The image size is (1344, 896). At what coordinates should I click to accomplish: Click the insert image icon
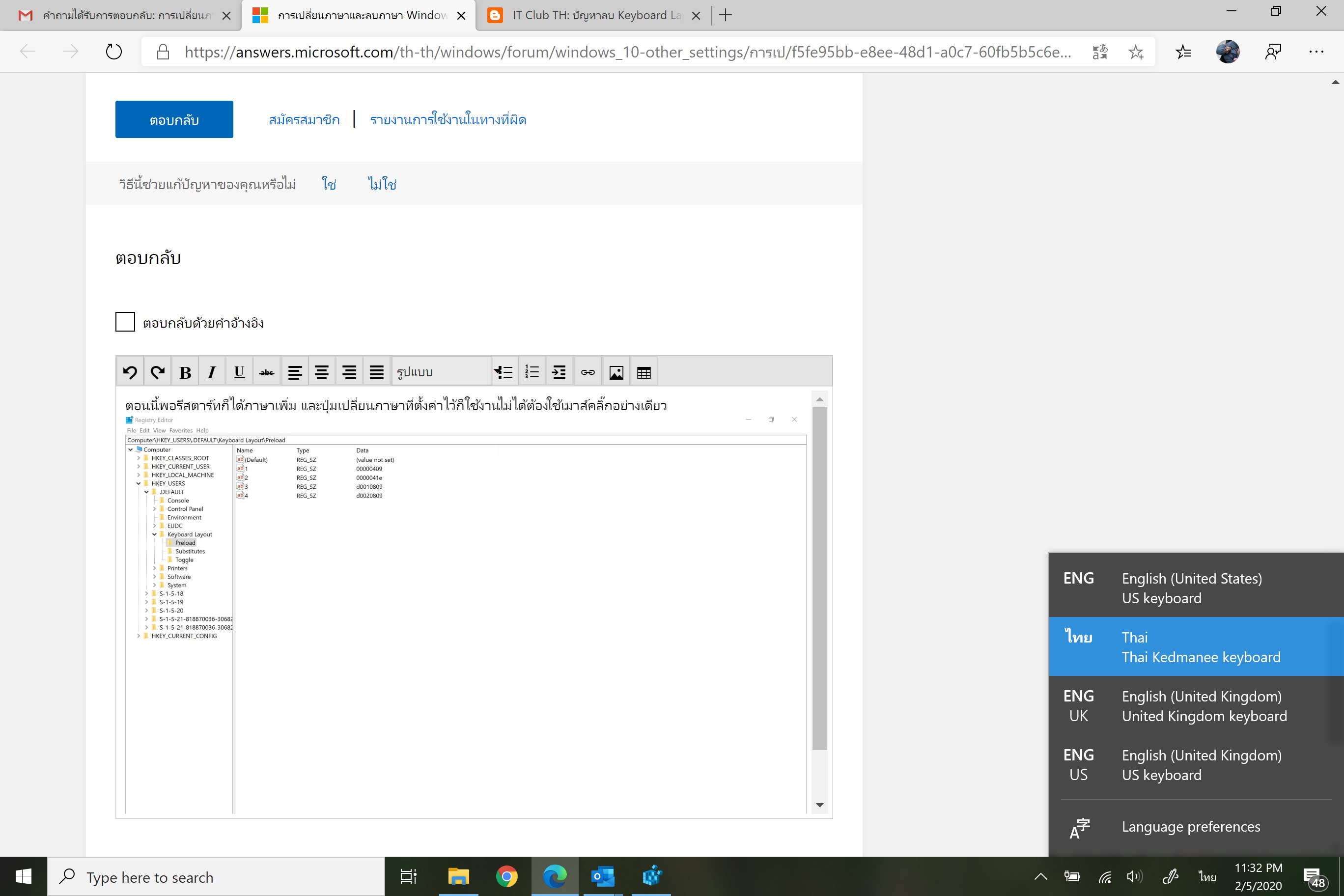click(616, 372)
